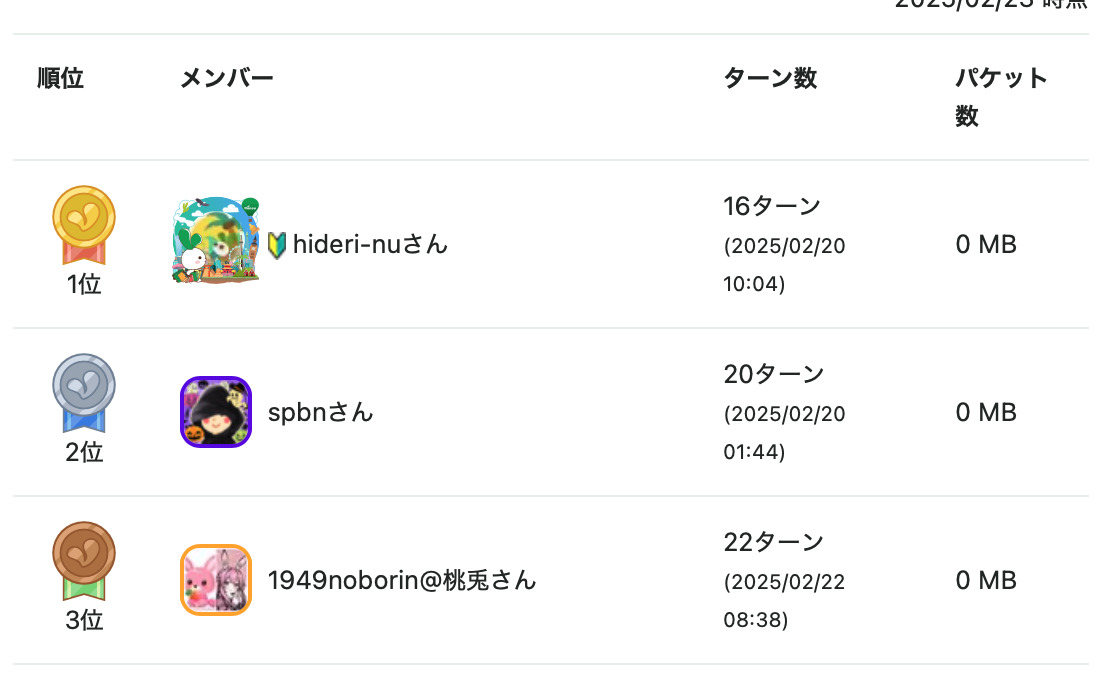
Task: Open the spbnさん member link
Action: pyautogui.click(x=320, y=412)
